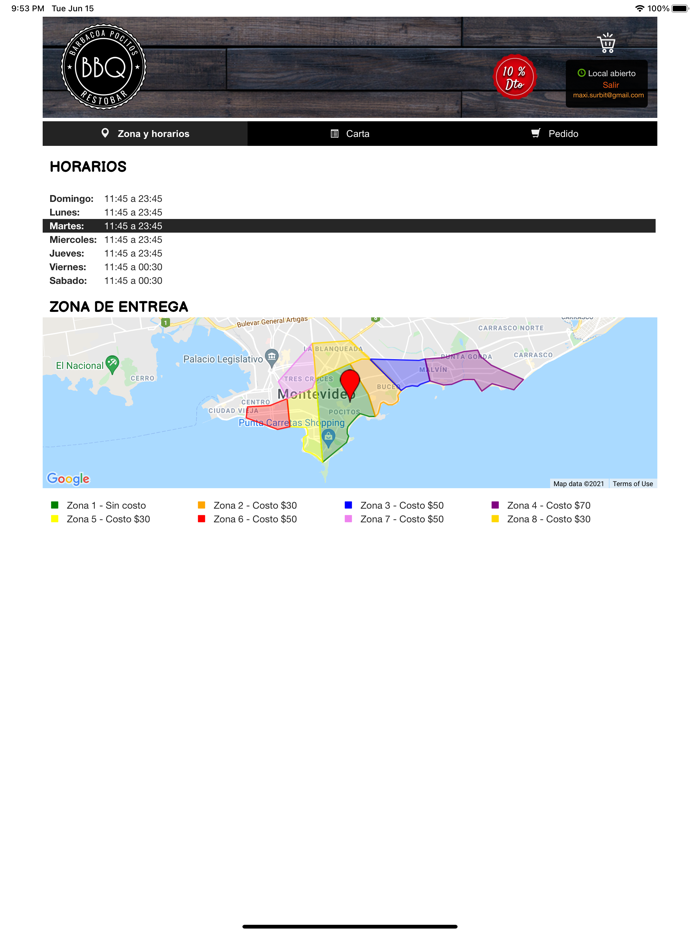Open the map Terms of Use link

click(633, 484)
